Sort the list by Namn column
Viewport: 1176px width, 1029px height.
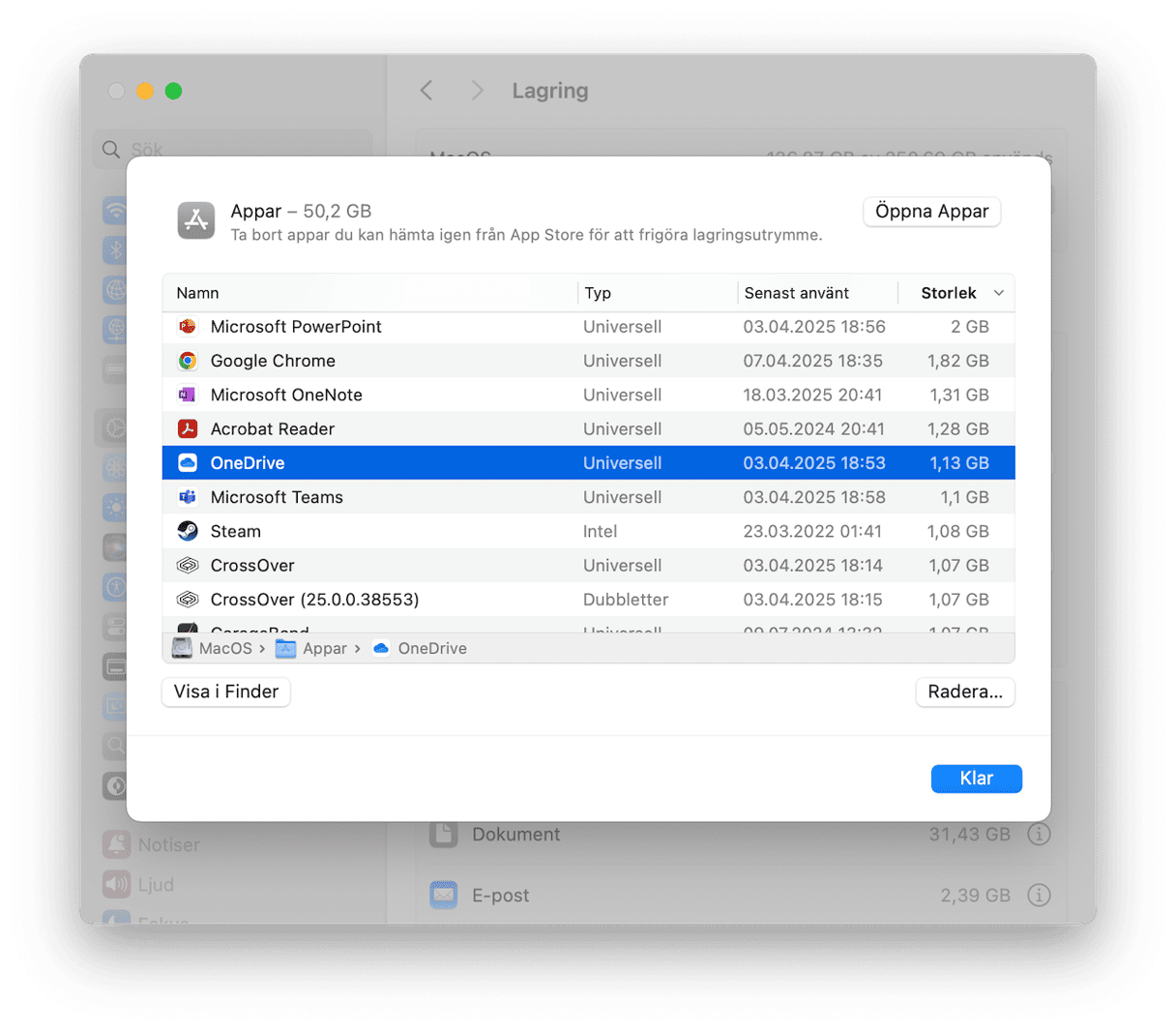[x=370, y=293]
